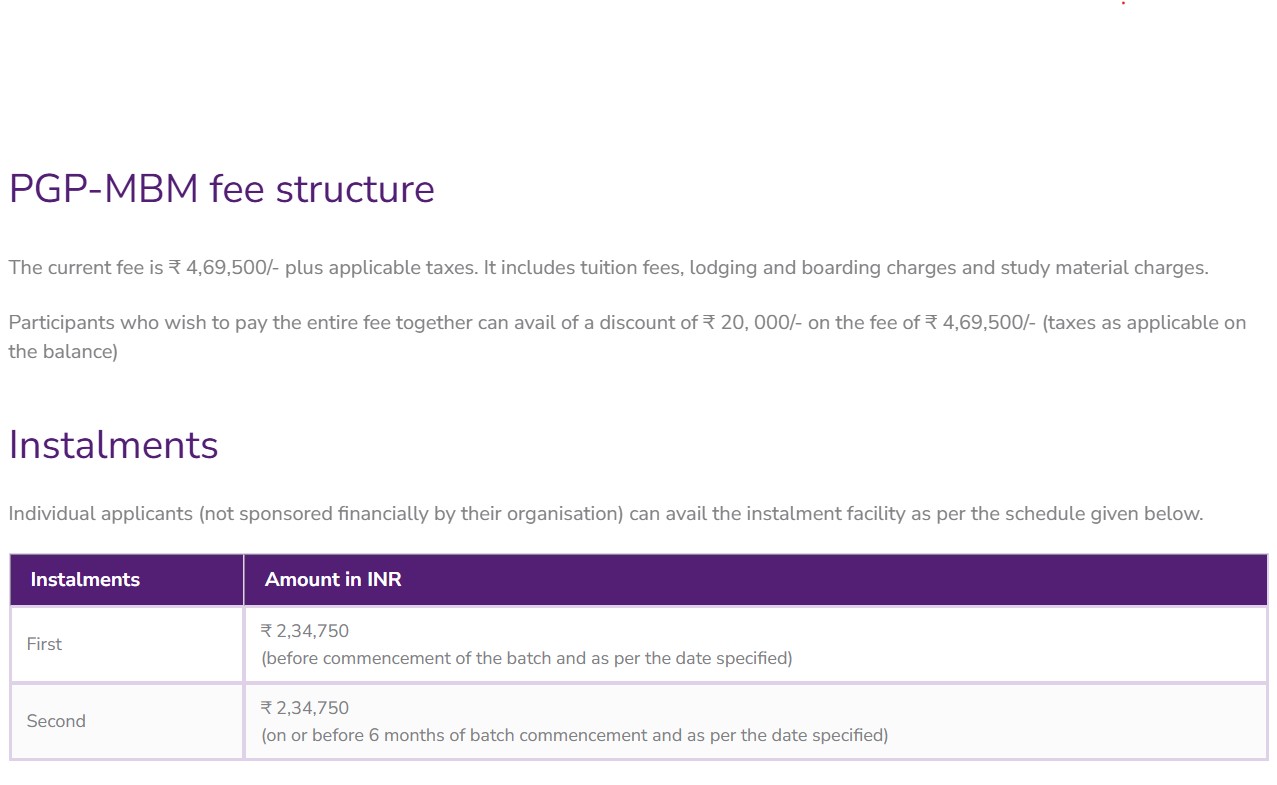Screen dimensions: 1277x785
Task: Select the "Instalments" table column header
Action: click(85, 580)
